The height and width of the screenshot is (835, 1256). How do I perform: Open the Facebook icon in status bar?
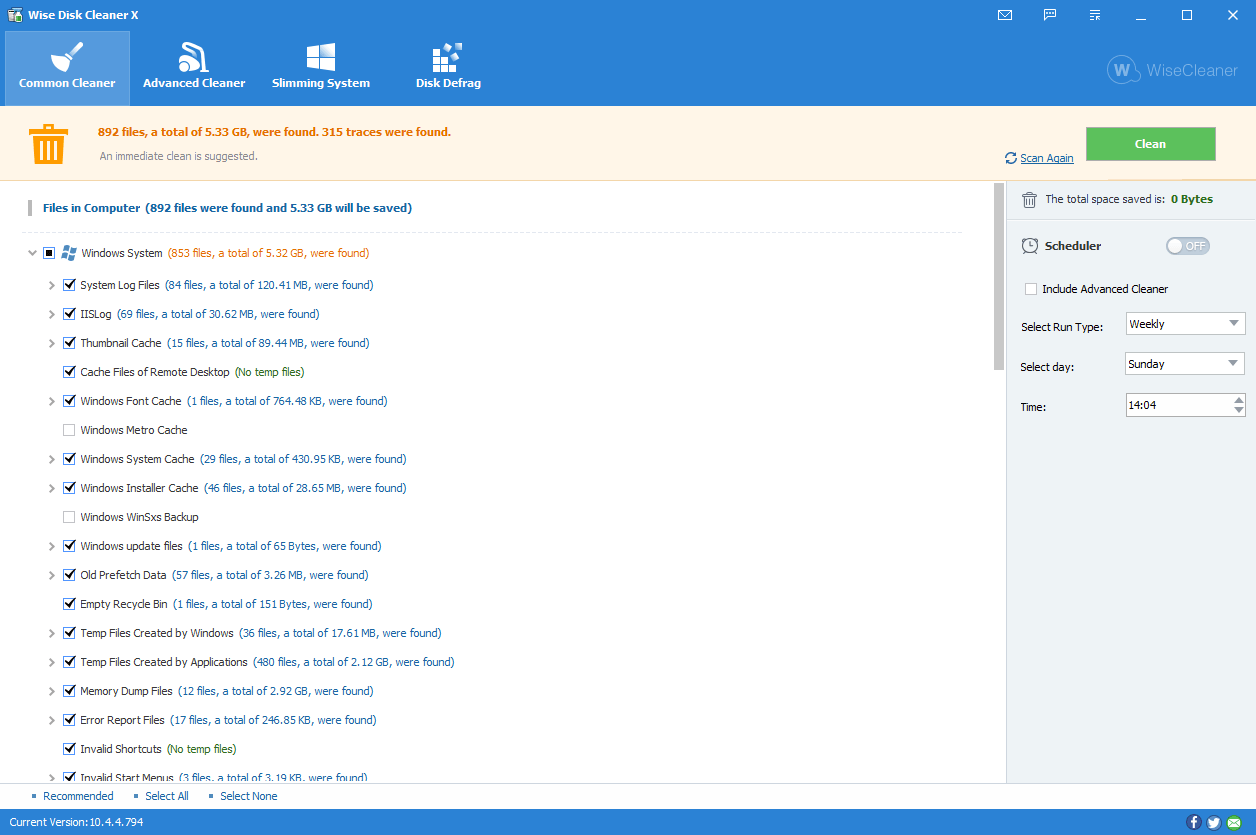coord(1193,822)
